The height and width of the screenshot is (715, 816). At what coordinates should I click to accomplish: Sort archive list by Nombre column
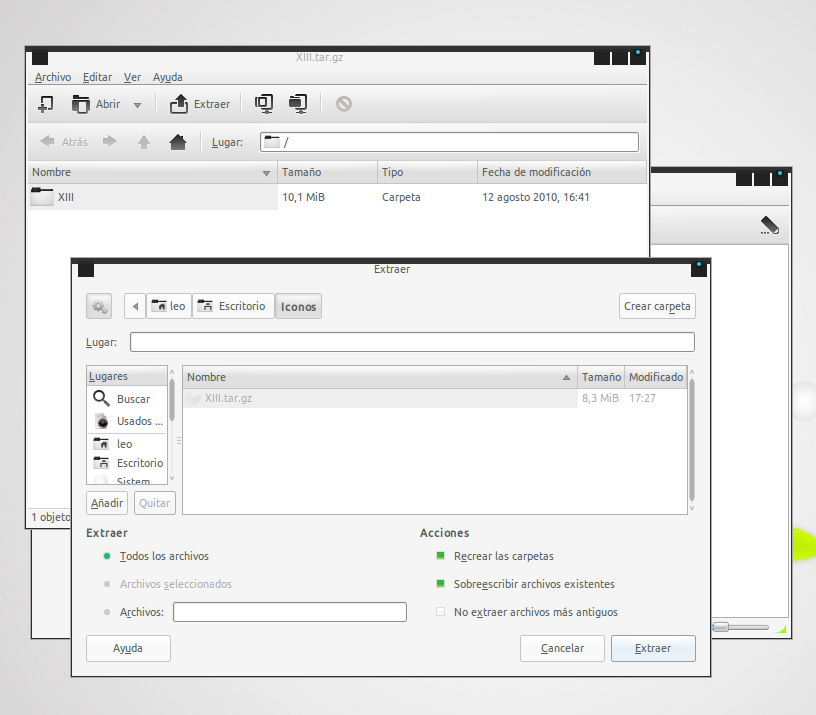click(152, 172)
